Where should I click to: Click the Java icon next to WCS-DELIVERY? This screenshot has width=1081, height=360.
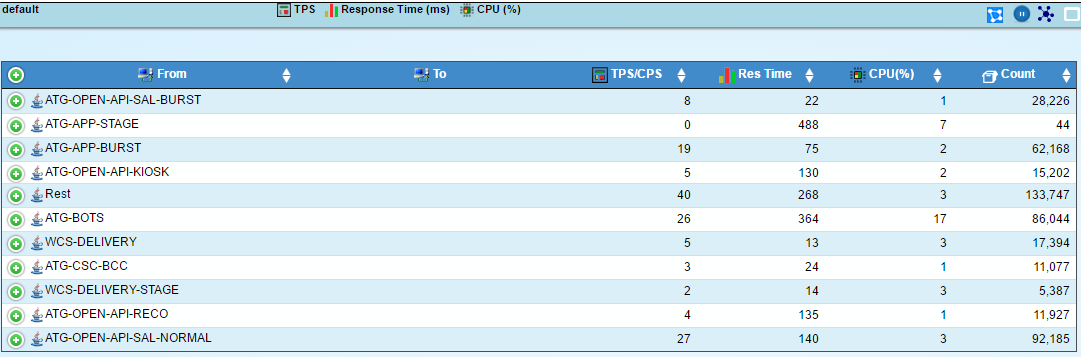37,243
